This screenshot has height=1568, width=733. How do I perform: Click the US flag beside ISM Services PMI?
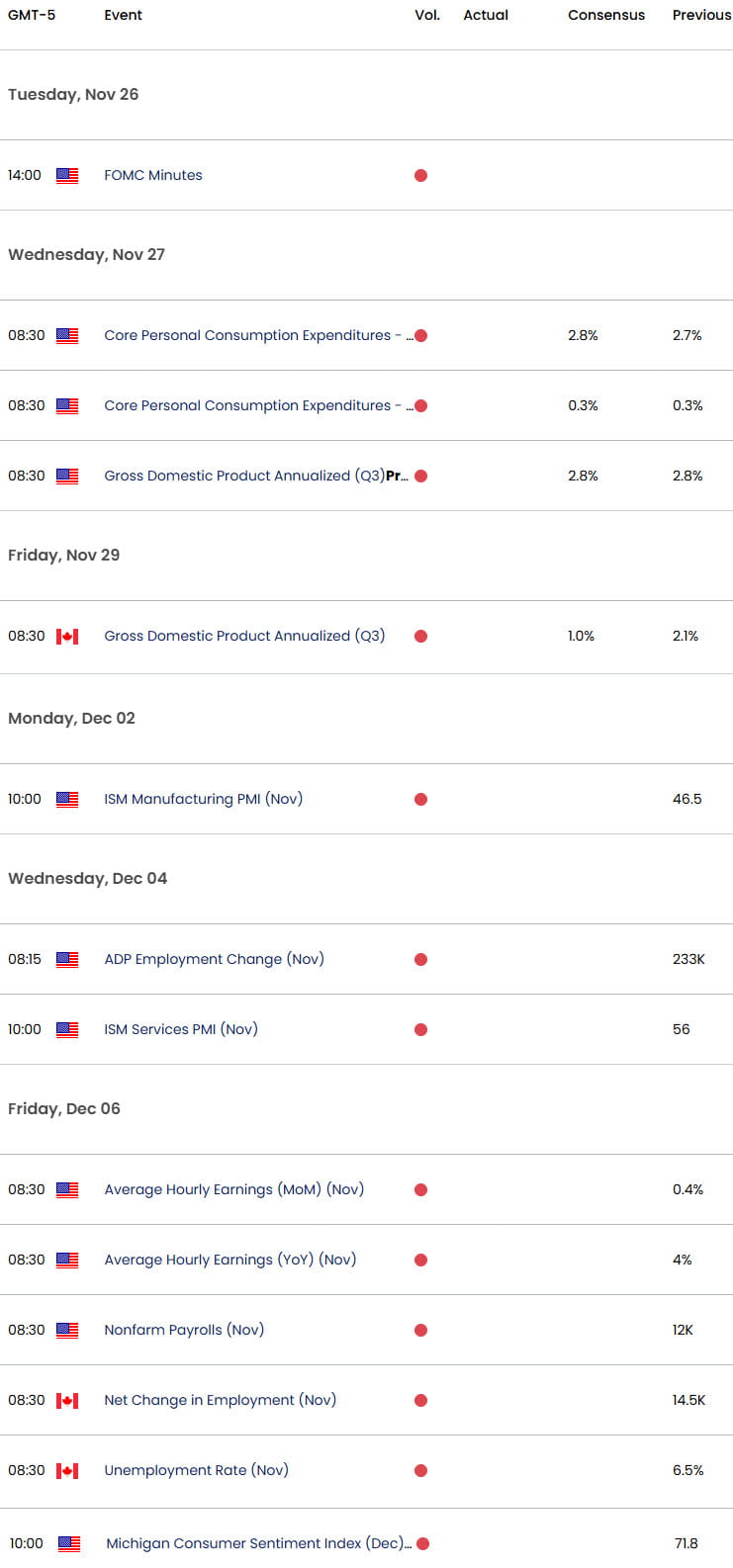[66, 1029]
